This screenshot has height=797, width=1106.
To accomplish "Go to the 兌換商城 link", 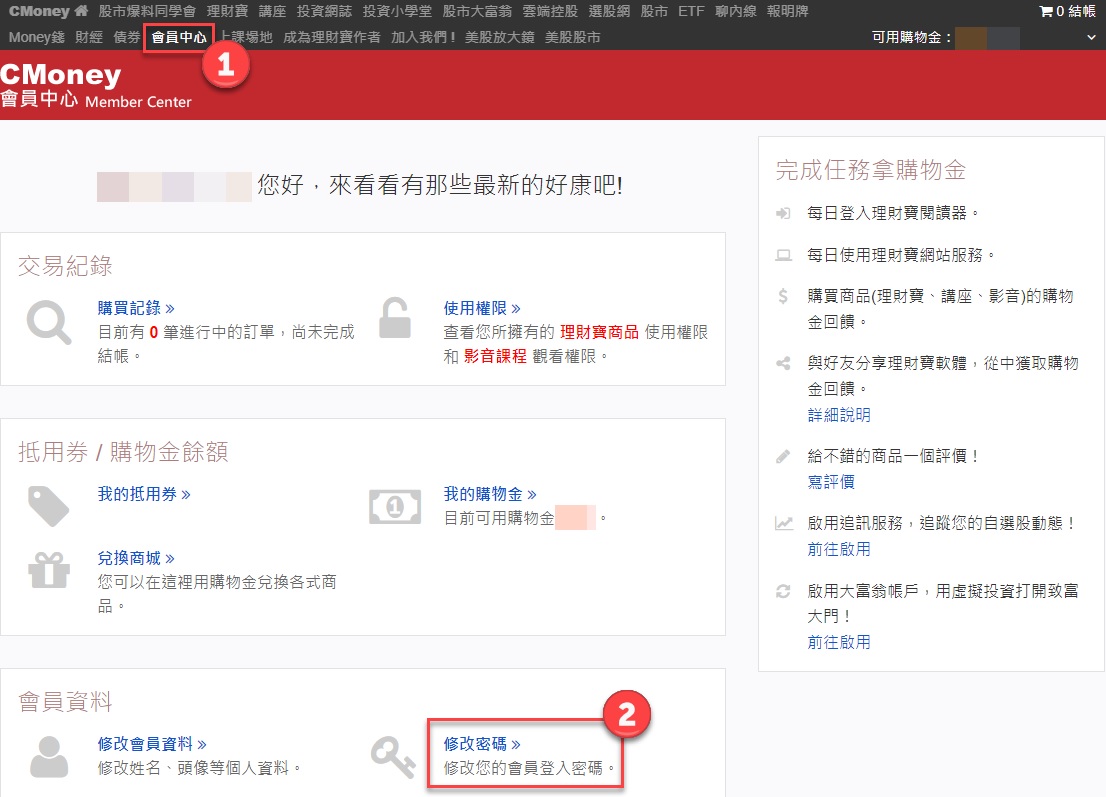I will 136,558.
